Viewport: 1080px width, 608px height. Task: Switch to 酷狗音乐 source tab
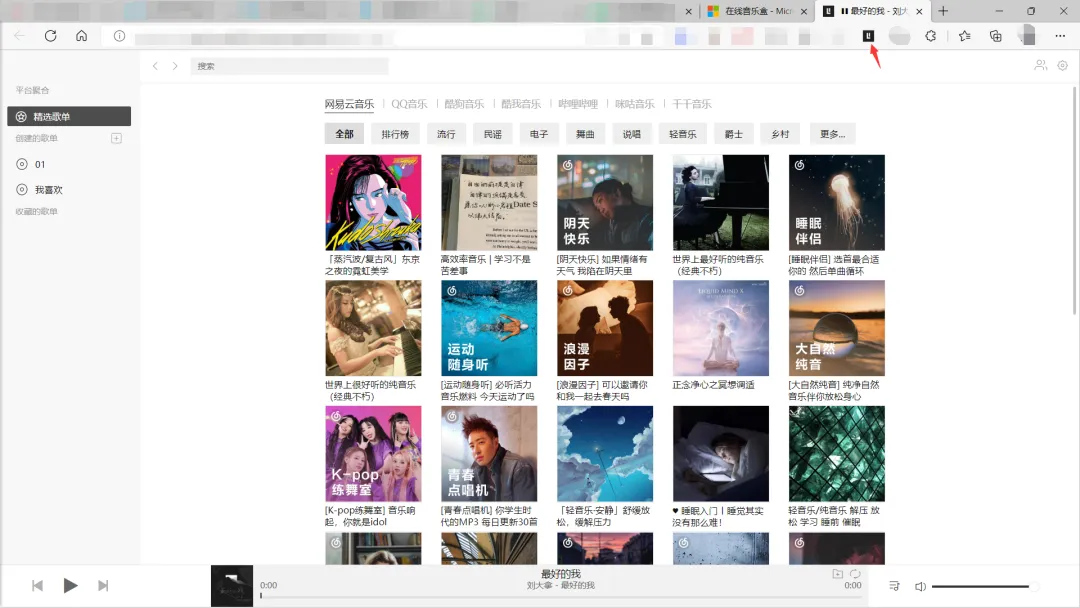[x=464, y=104]
